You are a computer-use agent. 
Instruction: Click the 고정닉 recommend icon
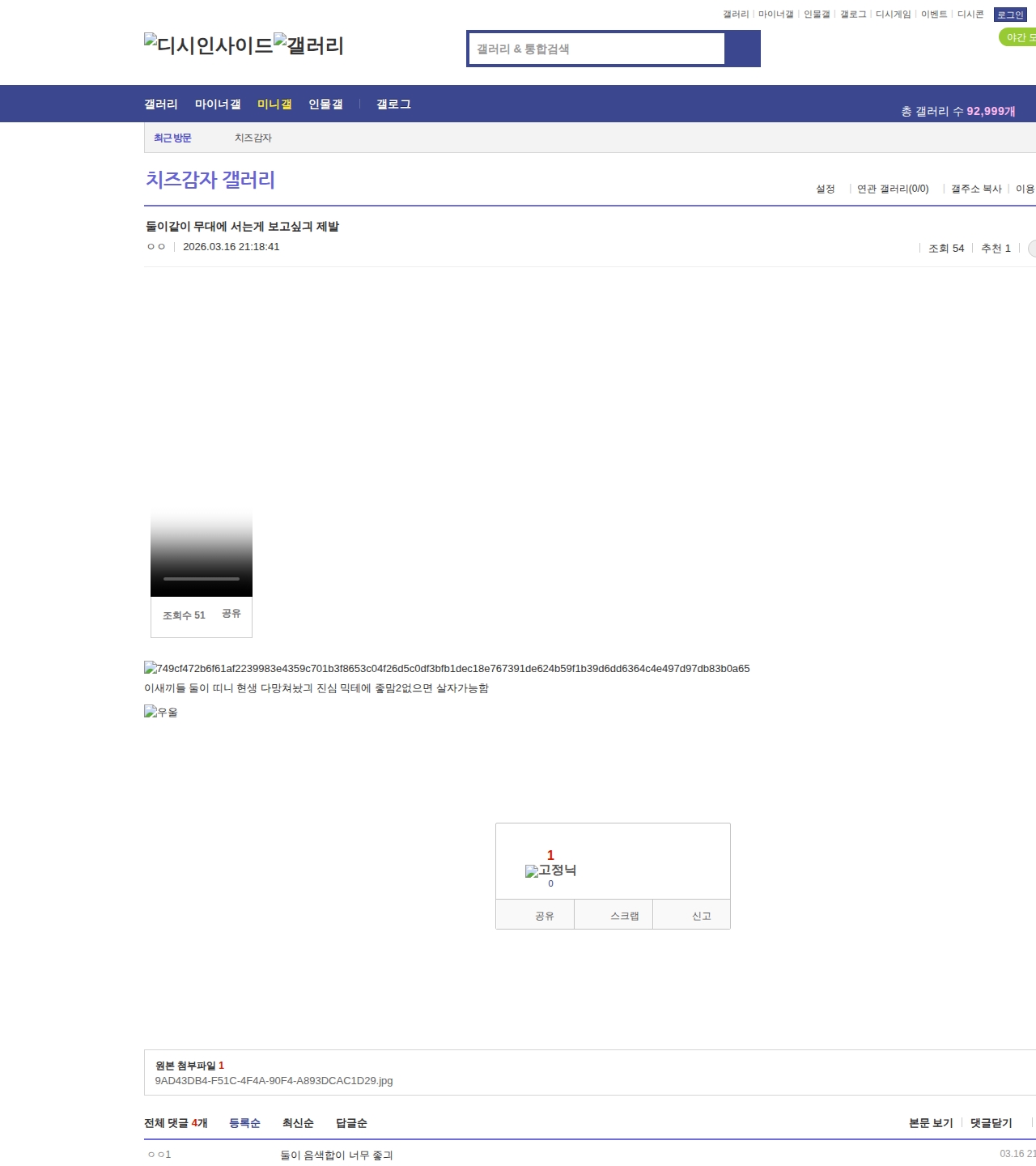[x=550, y=870]
